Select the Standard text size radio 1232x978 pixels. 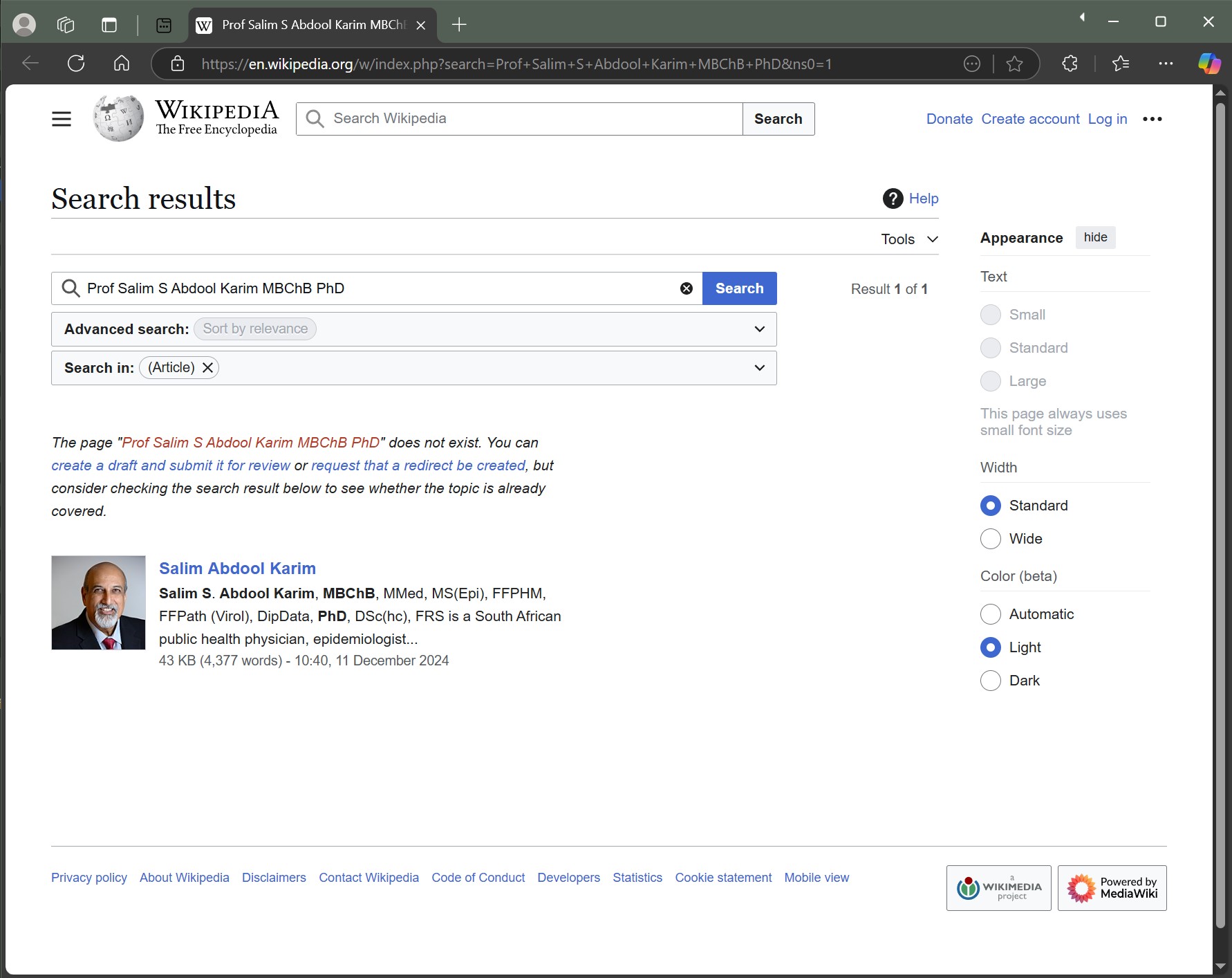click(x=991, y=348)
